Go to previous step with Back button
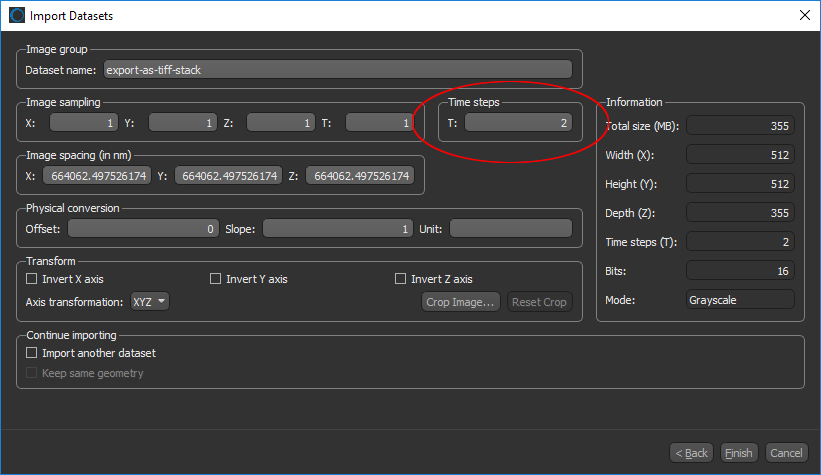This screenshot has width=821, height=475. pos(691,453)
